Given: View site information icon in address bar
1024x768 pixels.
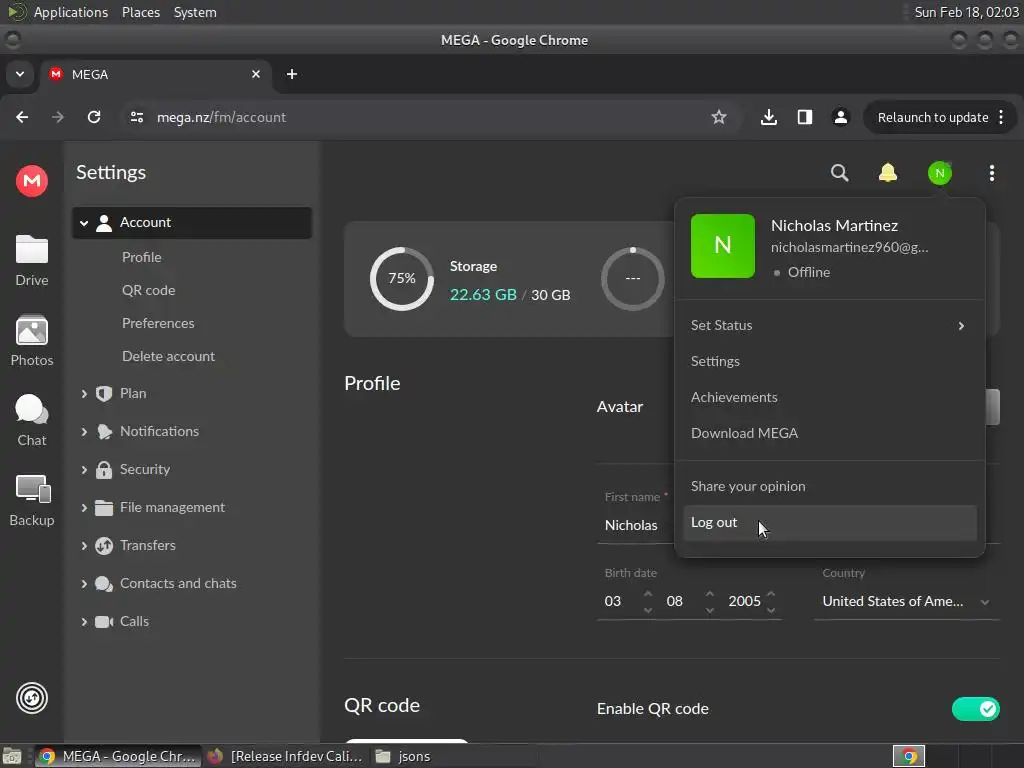Looking at the screenshot, I should pos(136,117).
